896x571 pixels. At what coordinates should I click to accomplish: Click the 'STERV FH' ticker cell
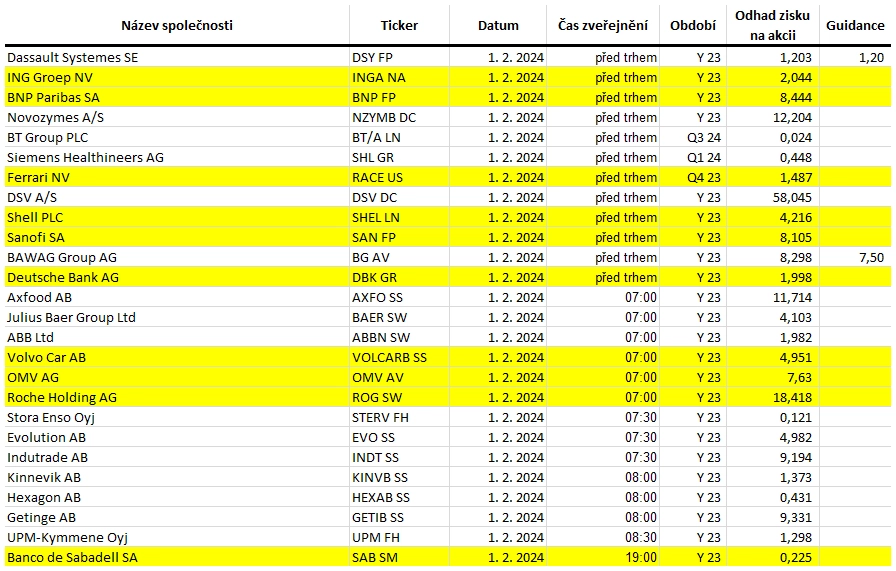[x=399, y=417]
